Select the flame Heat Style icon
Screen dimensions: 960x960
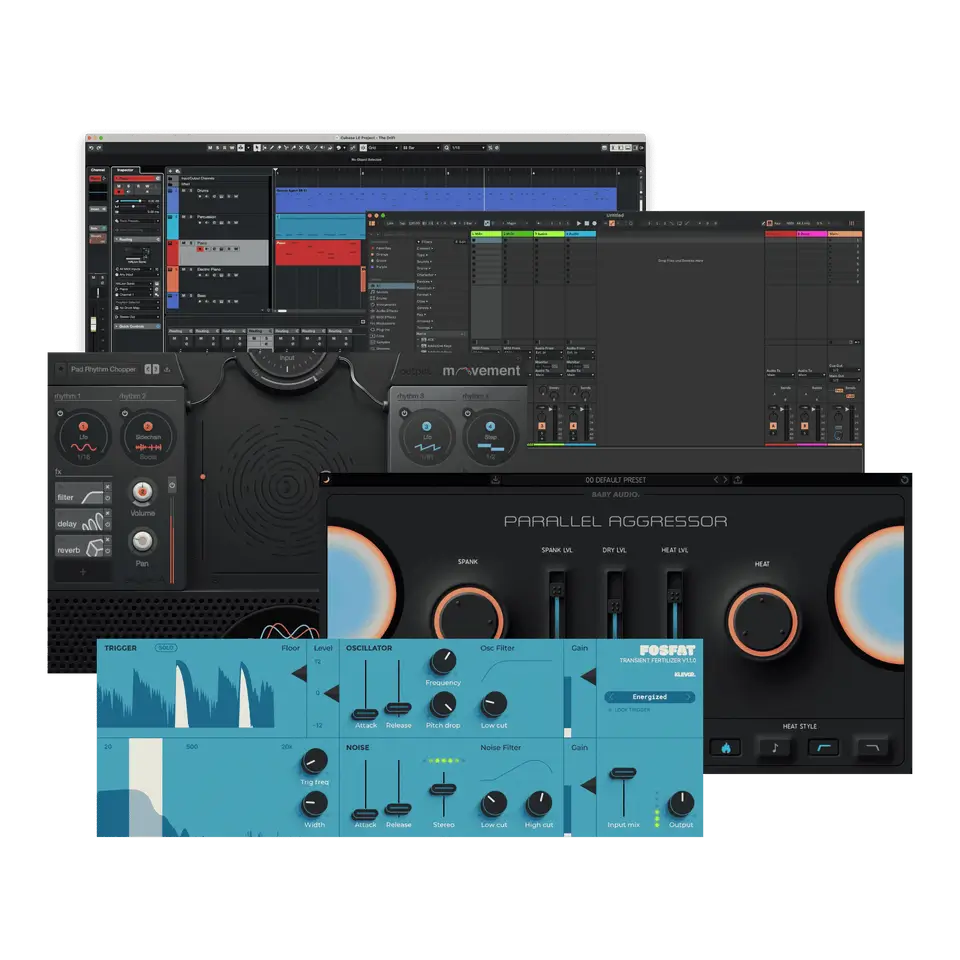point(725,747)
